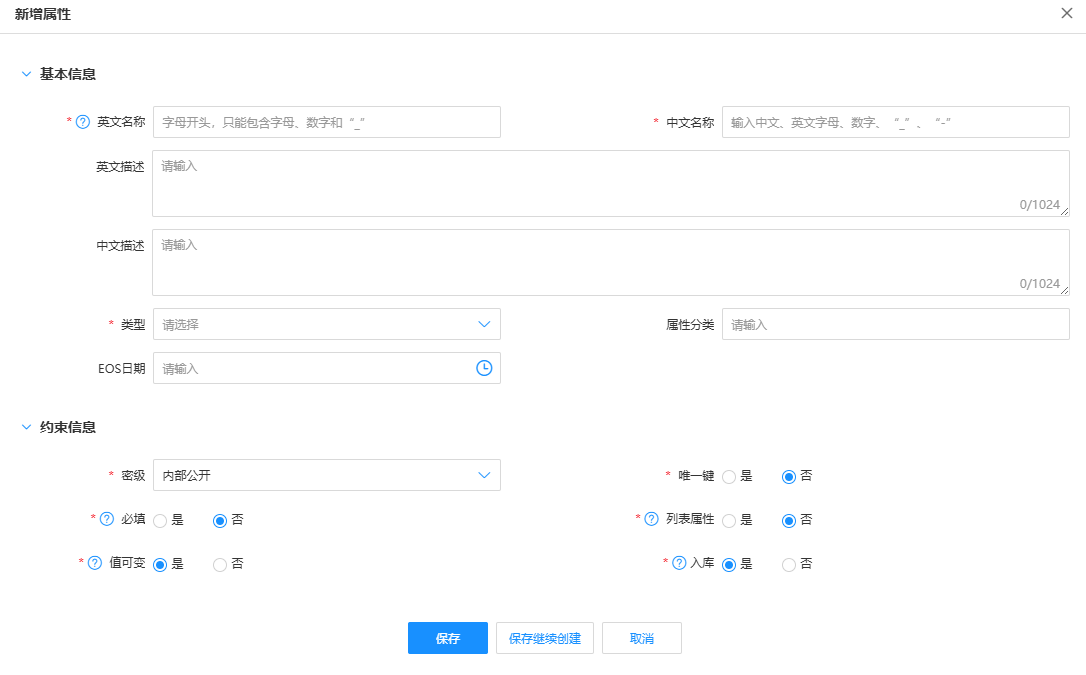Click help icon next to 入库
The image size is (1086, 675).
[x=679, y=563]
